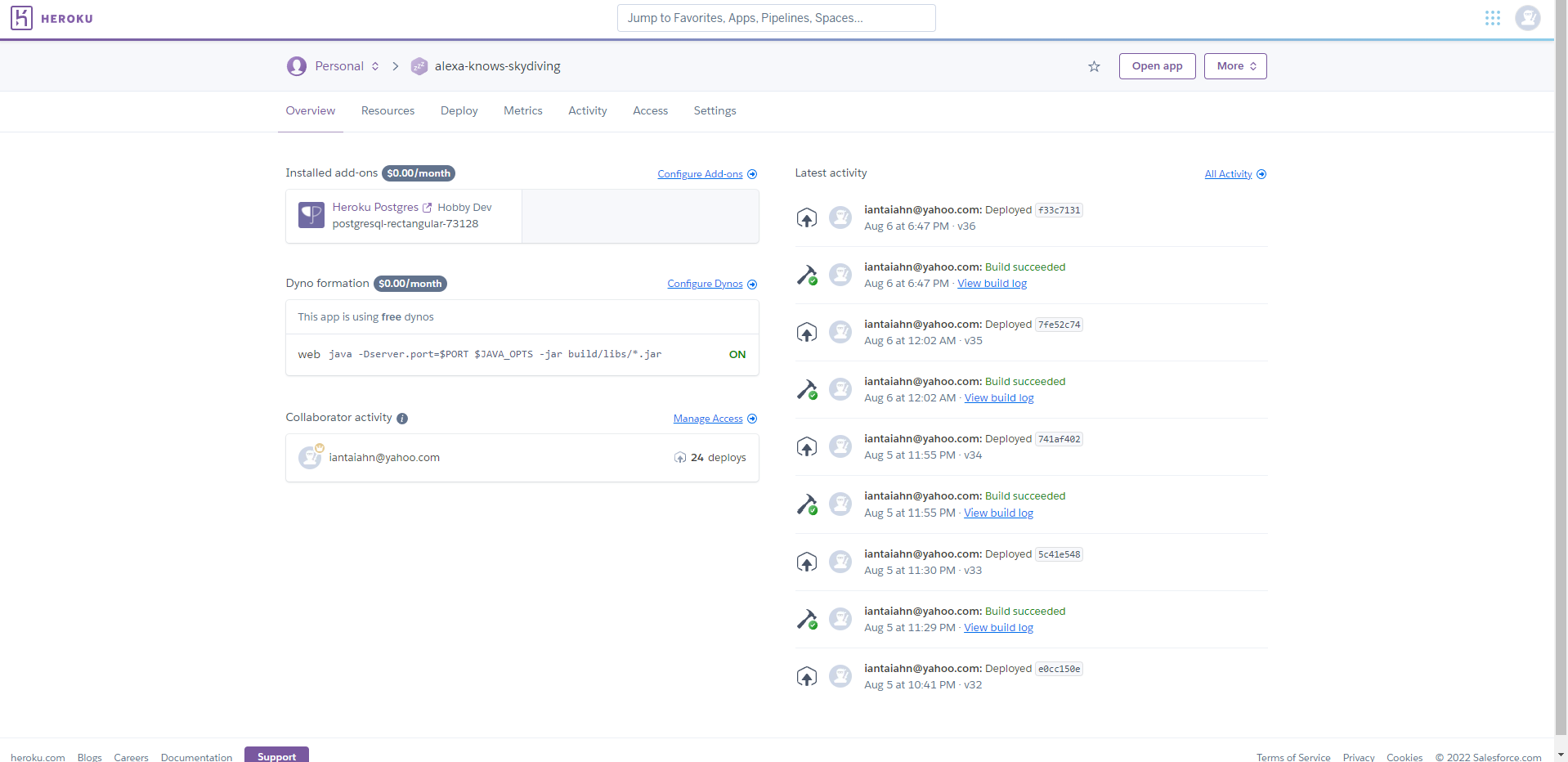Open the Manage Access link

pos(708,419)
